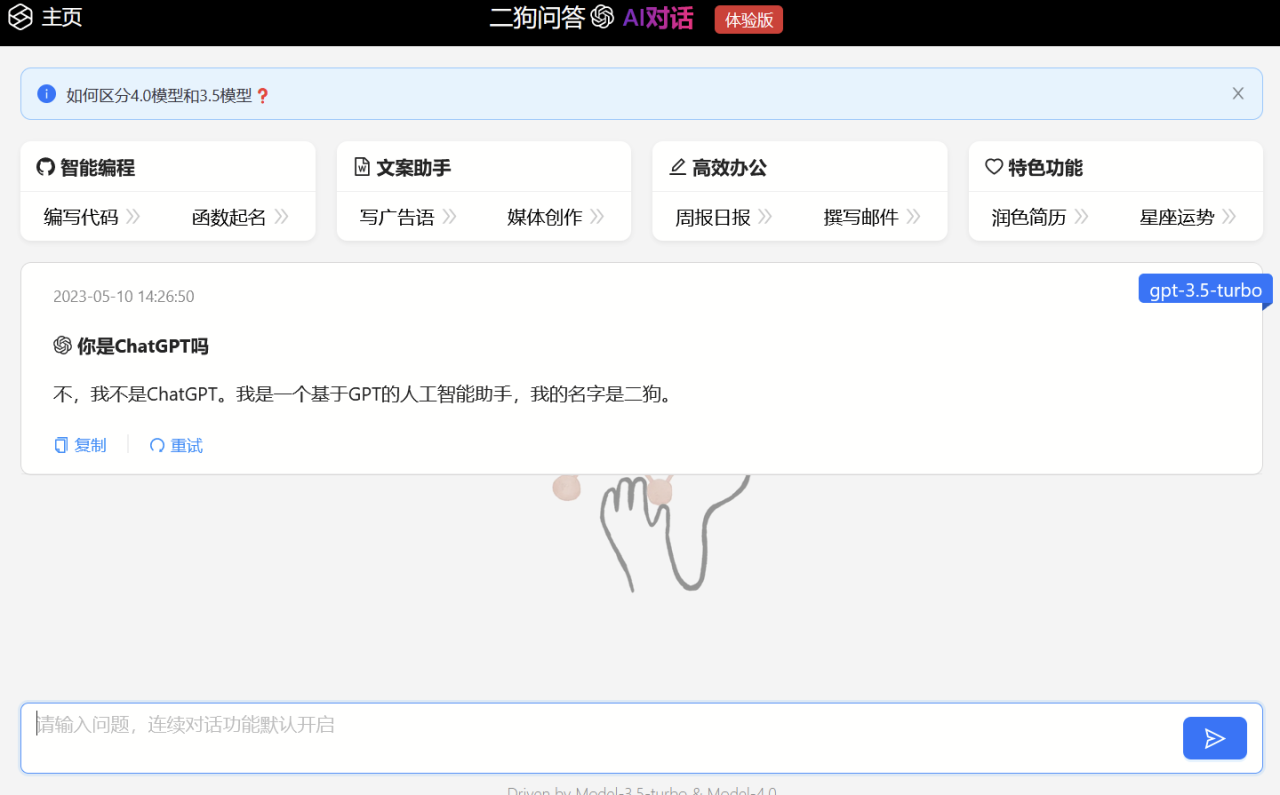Click the blue info icon in the banner
The width and height of the screenshot is (1280, 795).
coord(46,94)
